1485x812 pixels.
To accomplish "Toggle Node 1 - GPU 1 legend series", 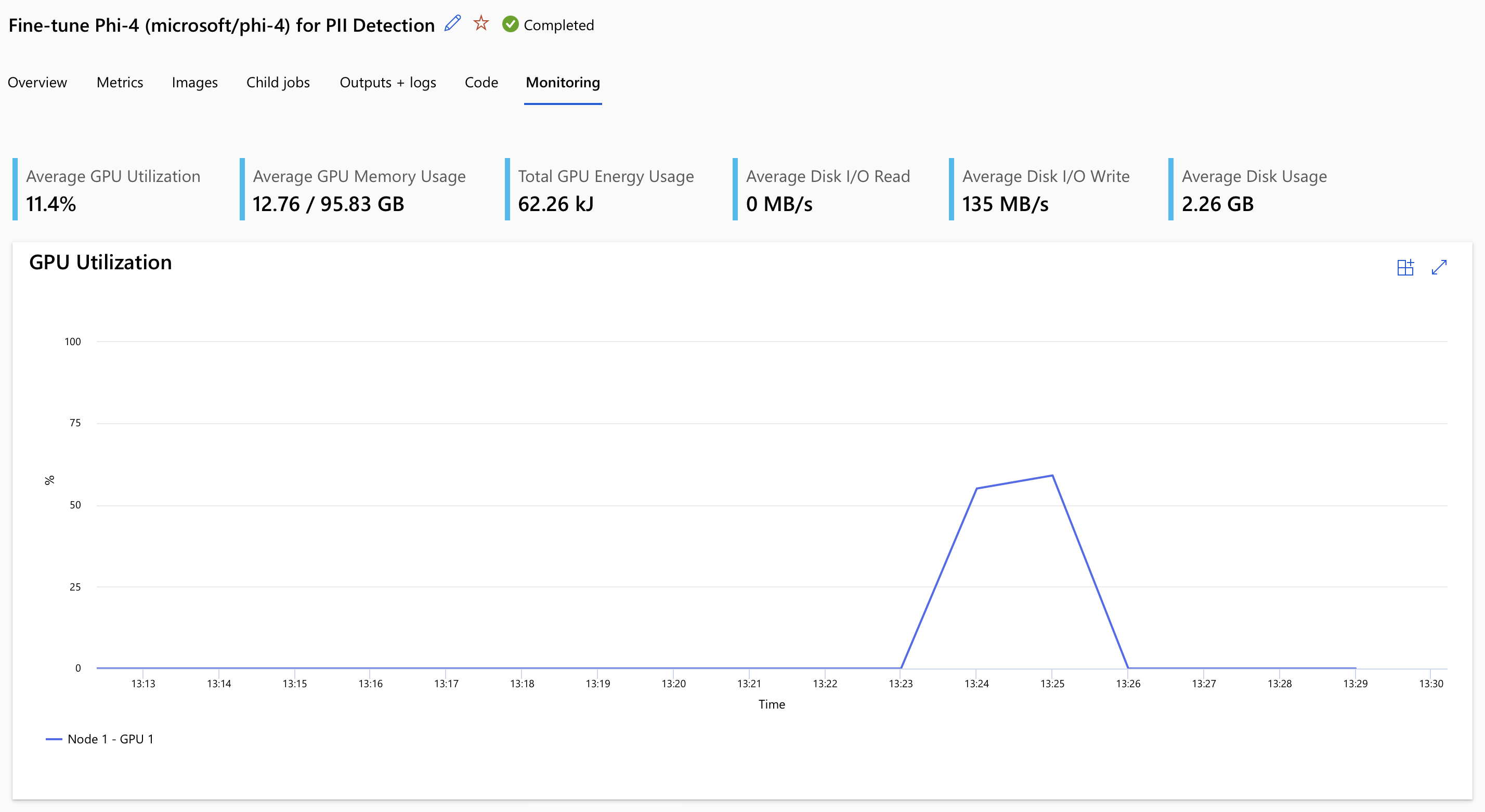I will coord(100,739).
